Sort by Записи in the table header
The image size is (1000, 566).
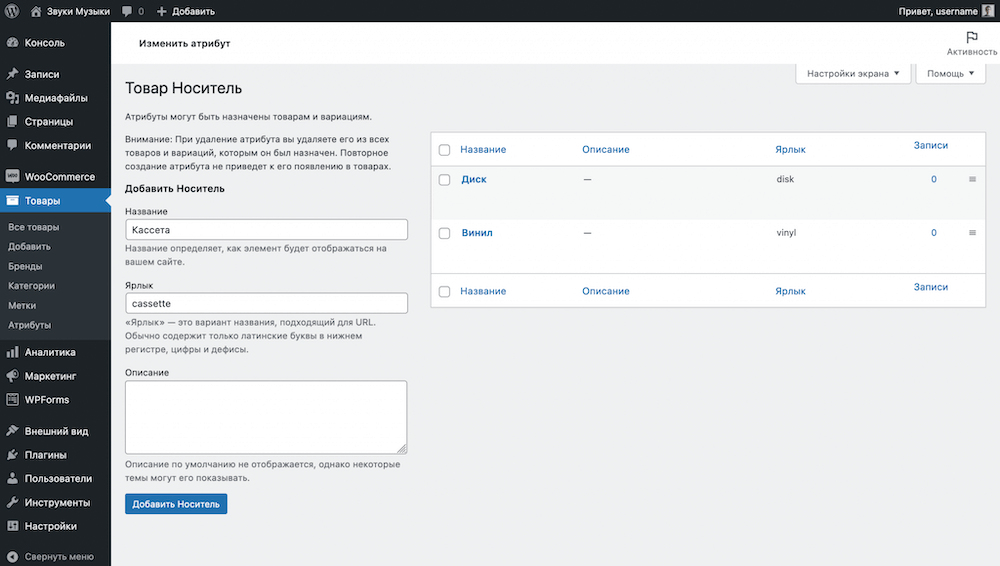click(x=930, y=145)
